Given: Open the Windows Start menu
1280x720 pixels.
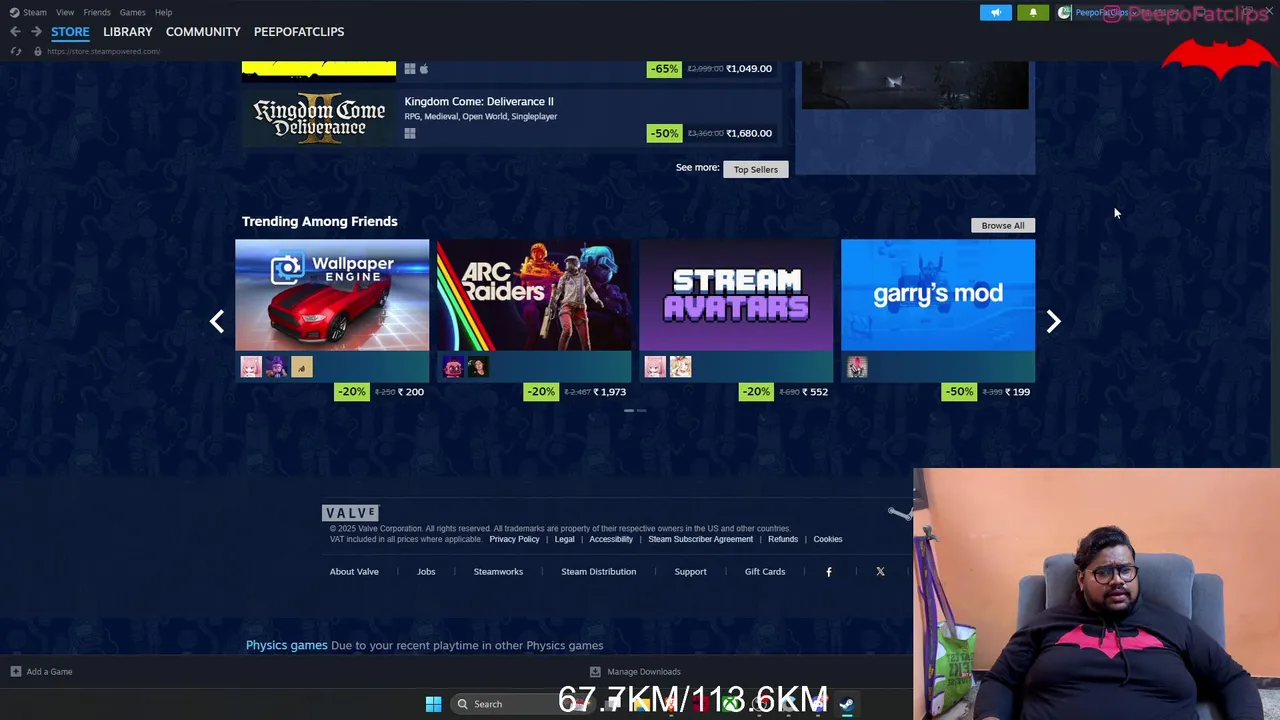Looking at the screenshot, I should pyautogui.click(x=433, y=704).
